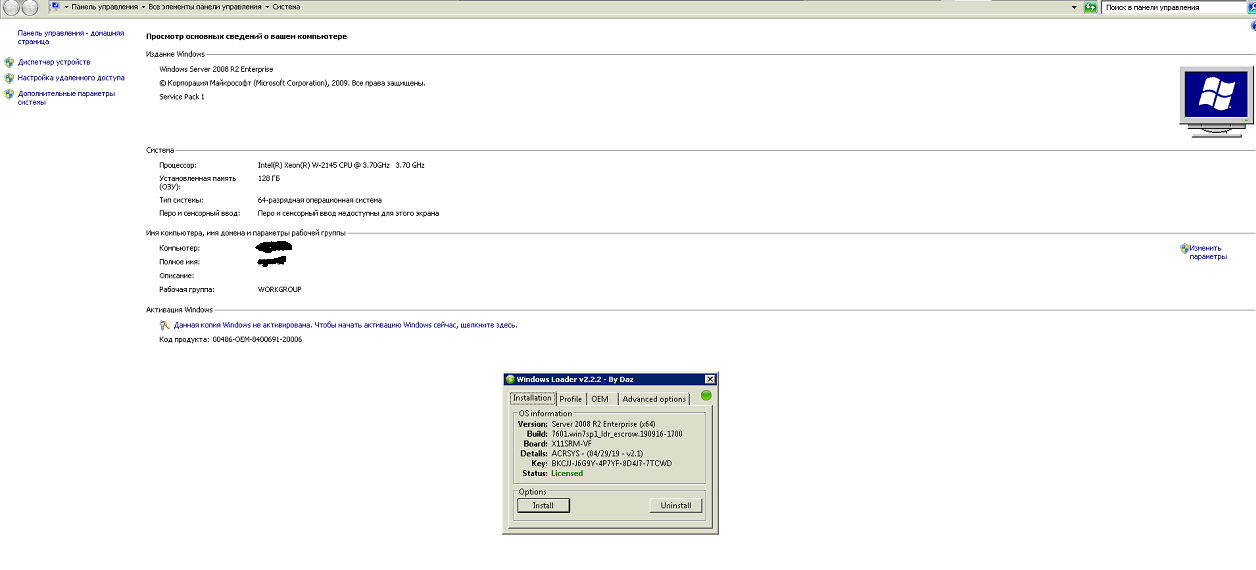The image size is (1256, 570).
Task: Click the Forward navigation arrow button
Action: [31, 7]
